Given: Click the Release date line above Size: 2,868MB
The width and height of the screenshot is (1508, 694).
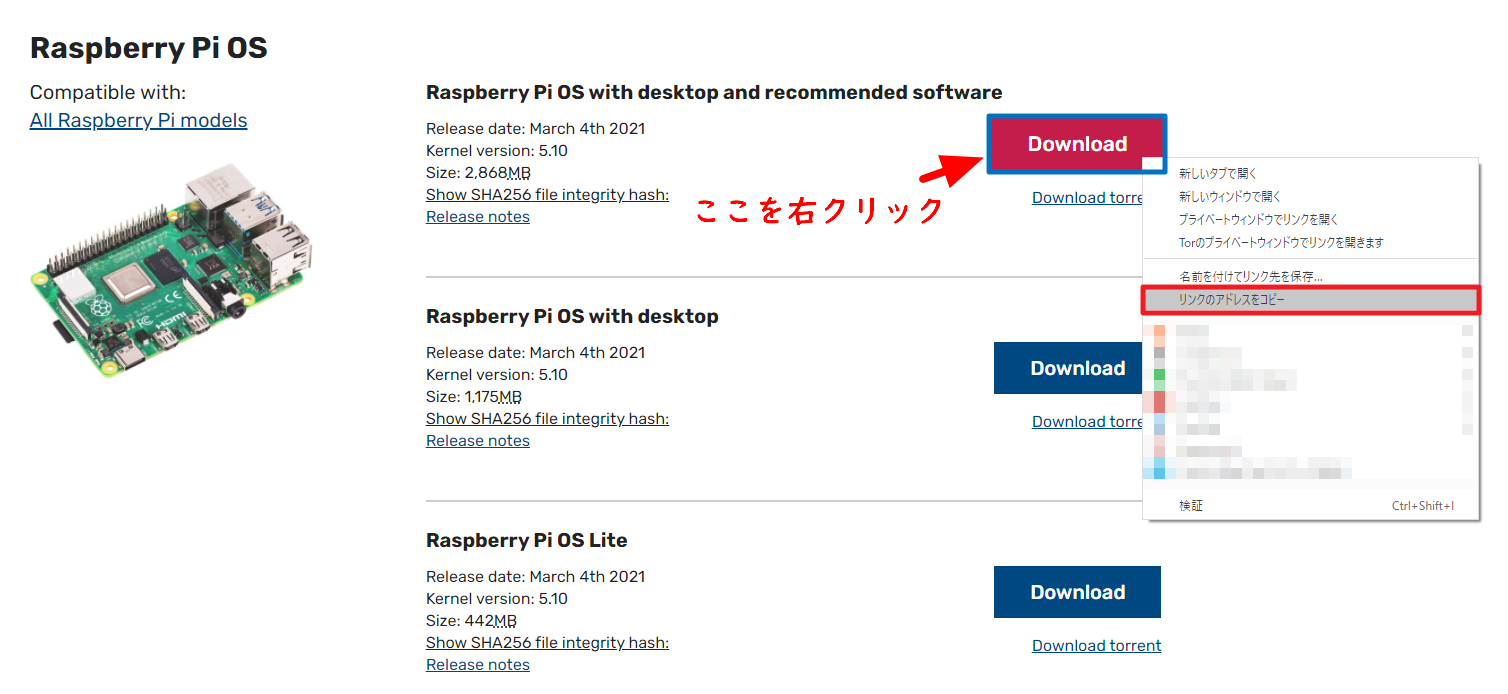Looking at the screenshot, I should coord(536,129).
